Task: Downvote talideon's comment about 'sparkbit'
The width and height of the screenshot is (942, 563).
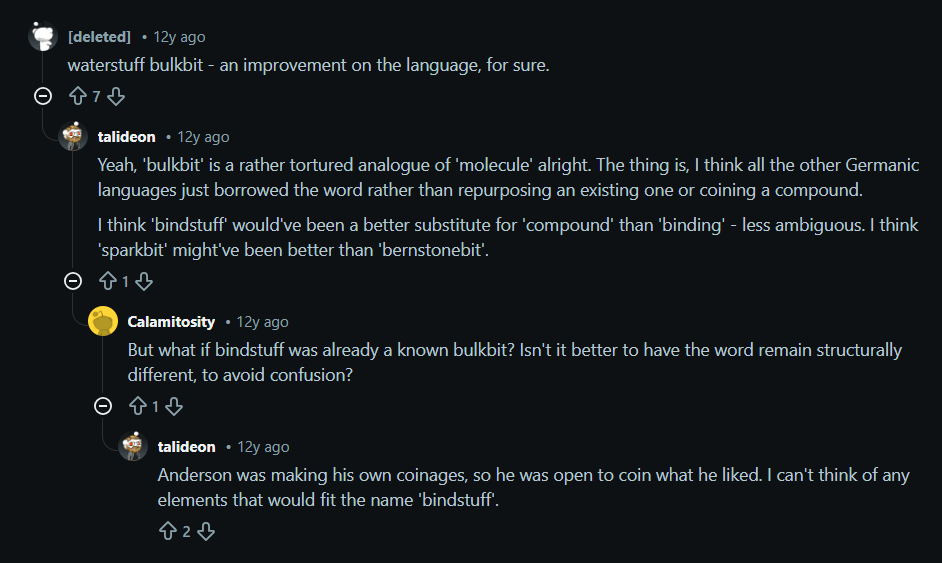Action: (x=144, y=281)
